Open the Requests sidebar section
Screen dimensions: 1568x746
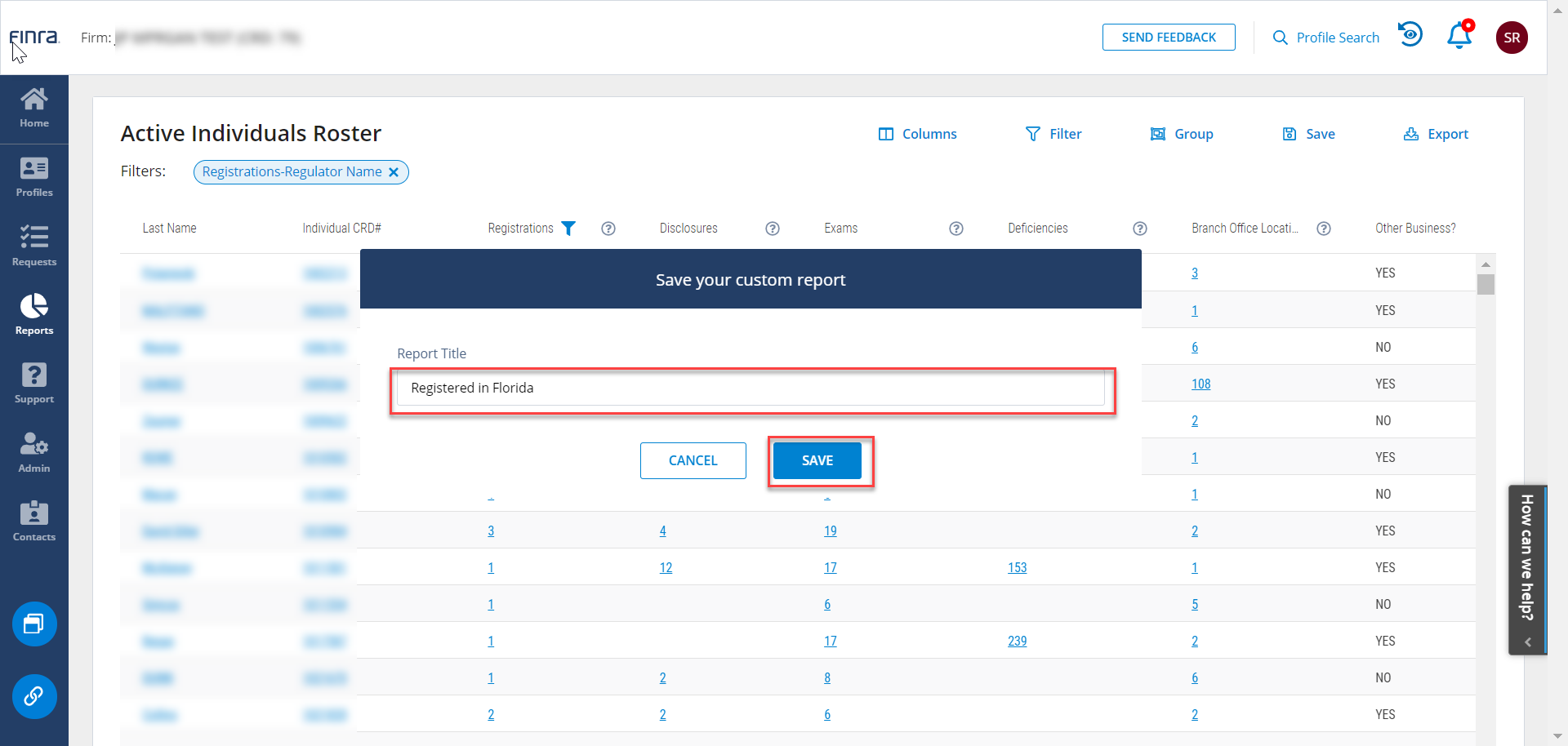point(34,246)
